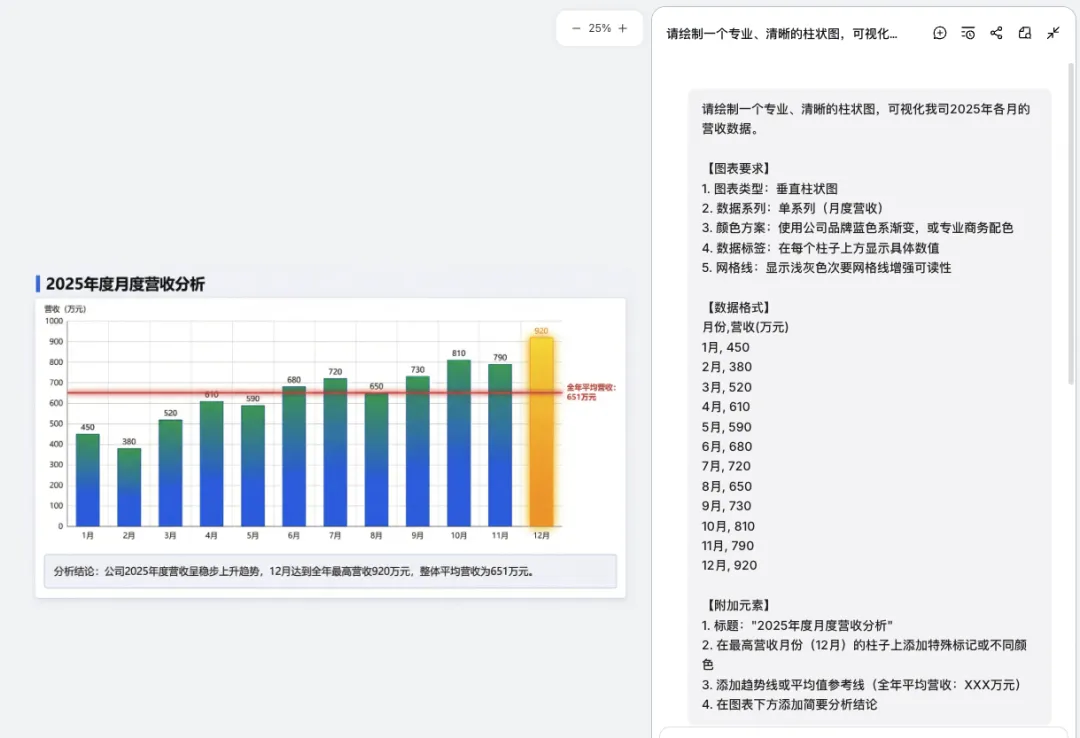Click the 25% zoom level value
This screenshot has width=1080, height=738.
click(x=599, y=28)
